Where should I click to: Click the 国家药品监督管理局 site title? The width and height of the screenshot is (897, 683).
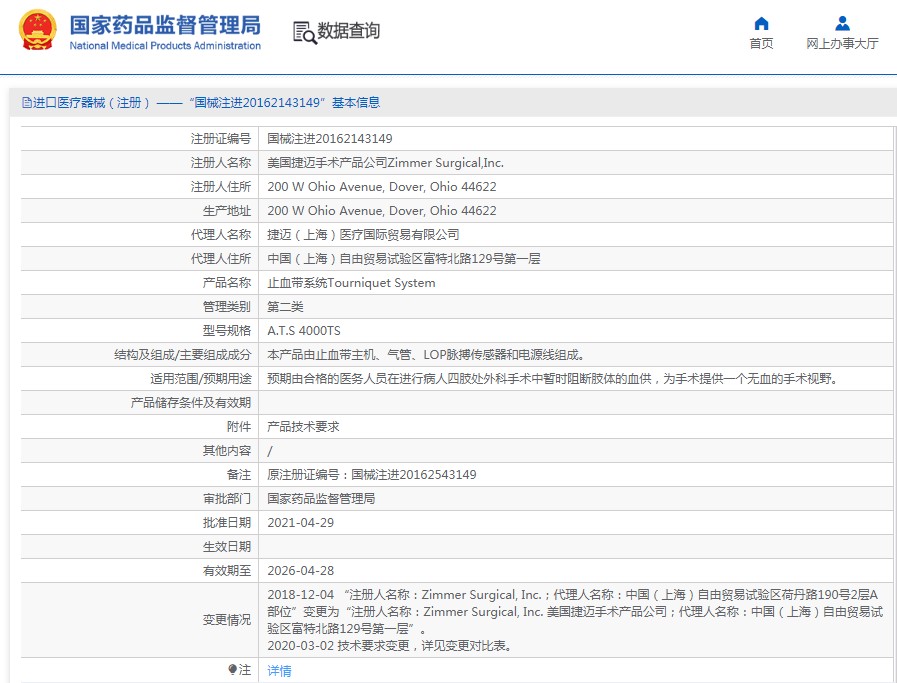pos(165,25)
